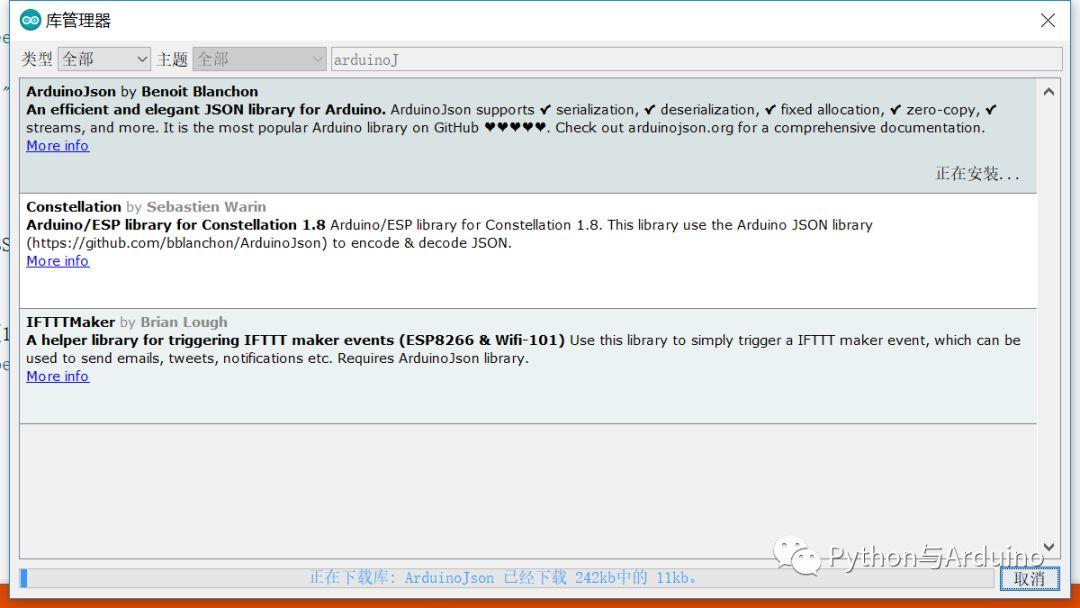Click the 正在下载库: ArduinoJson status message
Viewport: 1080px width, 608px height.
[x=503, y=578]
